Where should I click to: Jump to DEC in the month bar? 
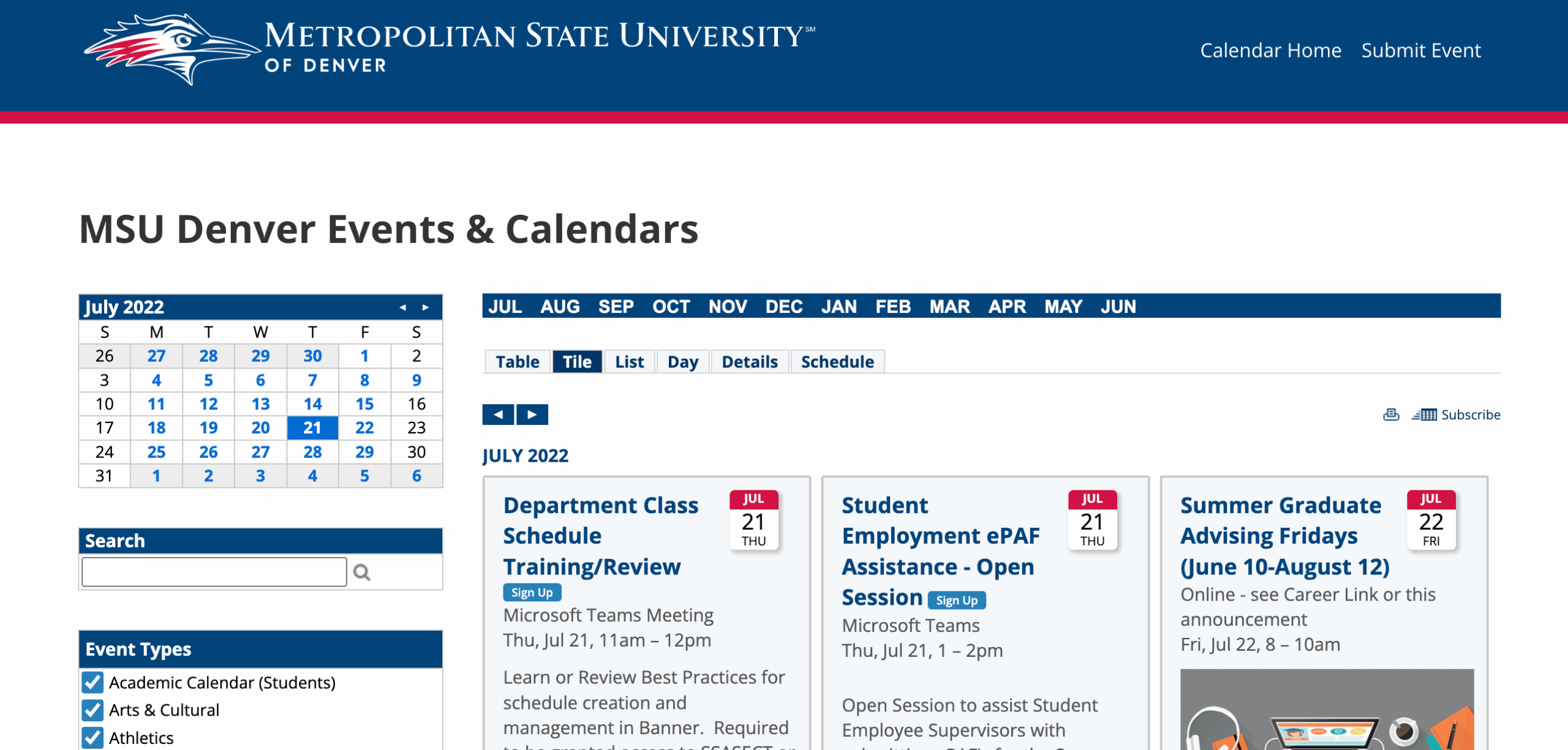pyautogui.click(x=783, y=306)
